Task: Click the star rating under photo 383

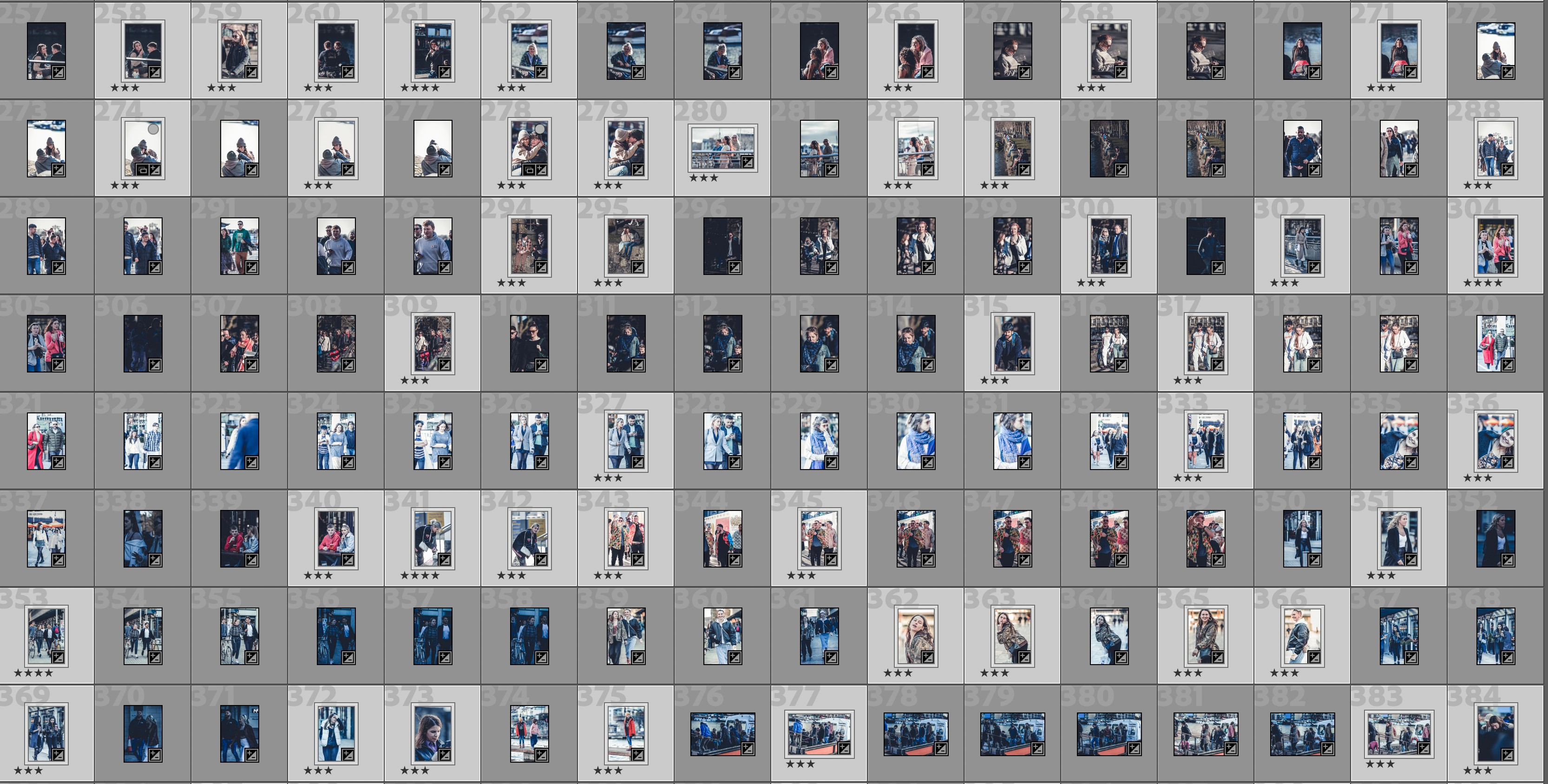Action: (1380, 764)
